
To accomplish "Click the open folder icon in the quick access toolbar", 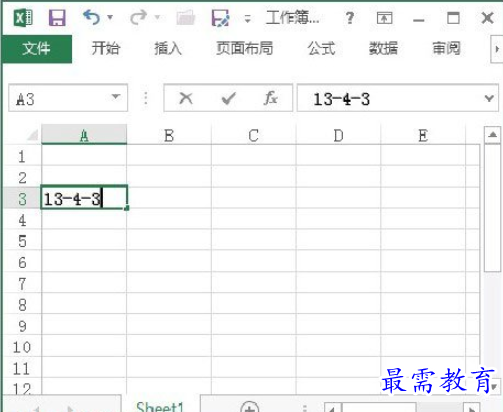I will tap(185, 18).
